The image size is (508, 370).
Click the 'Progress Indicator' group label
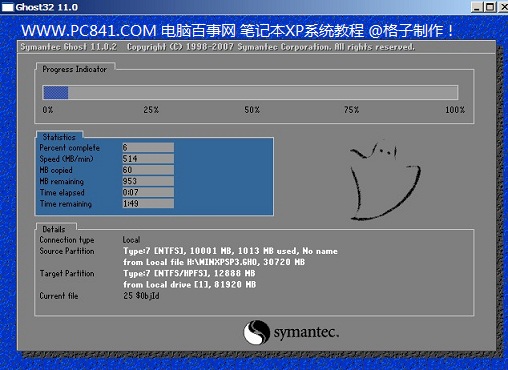pos(75,69)
